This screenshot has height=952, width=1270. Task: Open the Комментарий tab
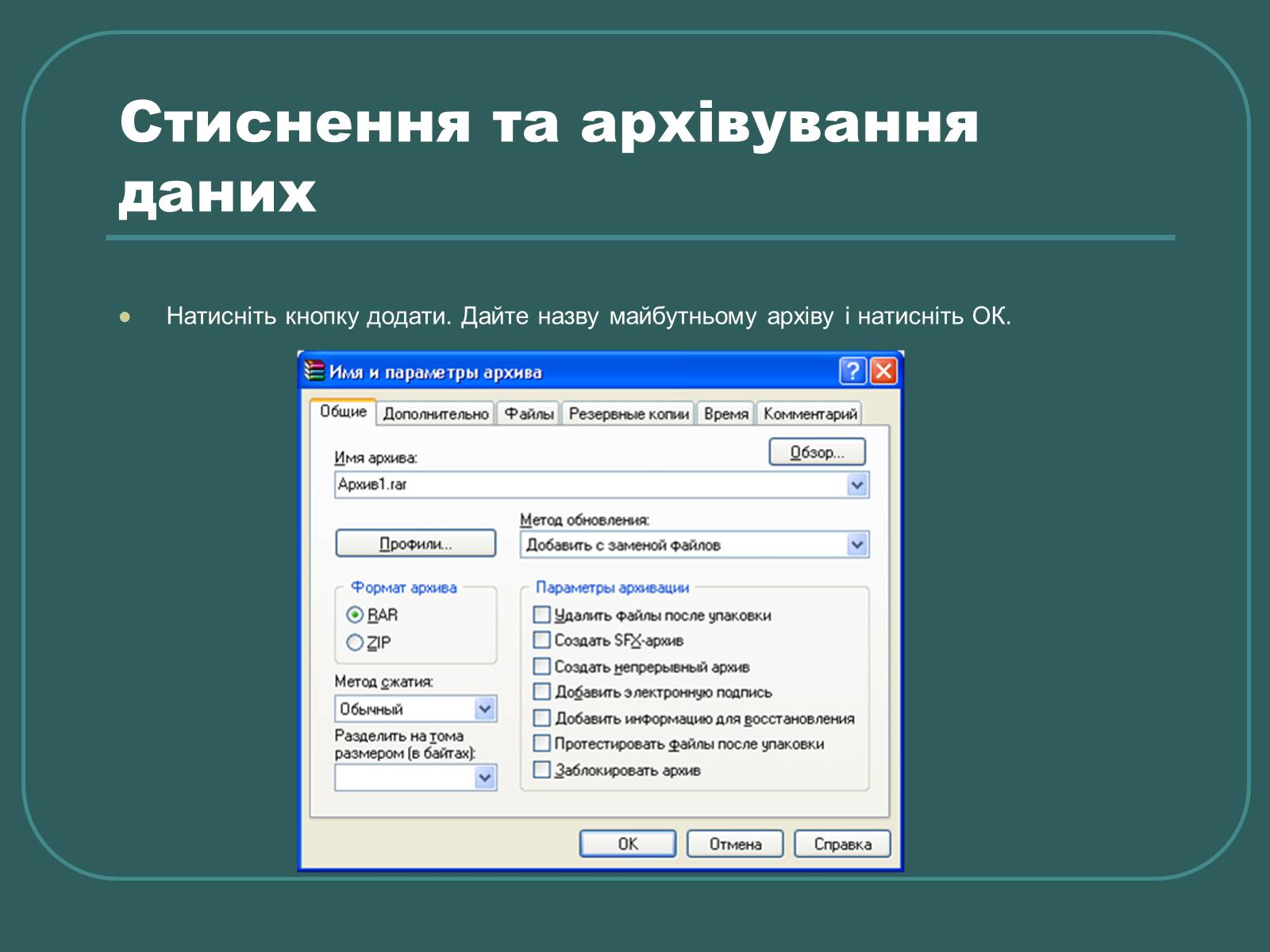point(810,414)
